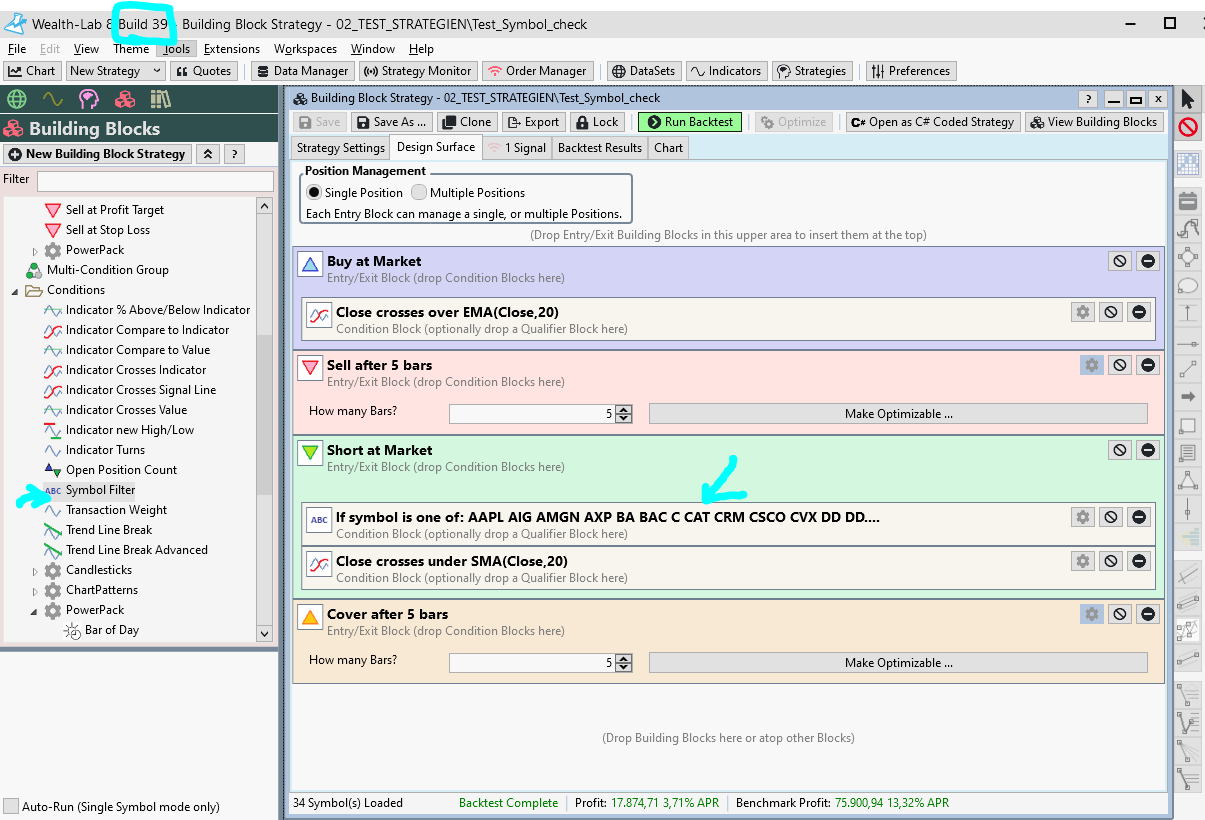Select Single Position radio button
Image resolution: width=1205 pixels, height=820 pixels.
[x=314, y=192]
